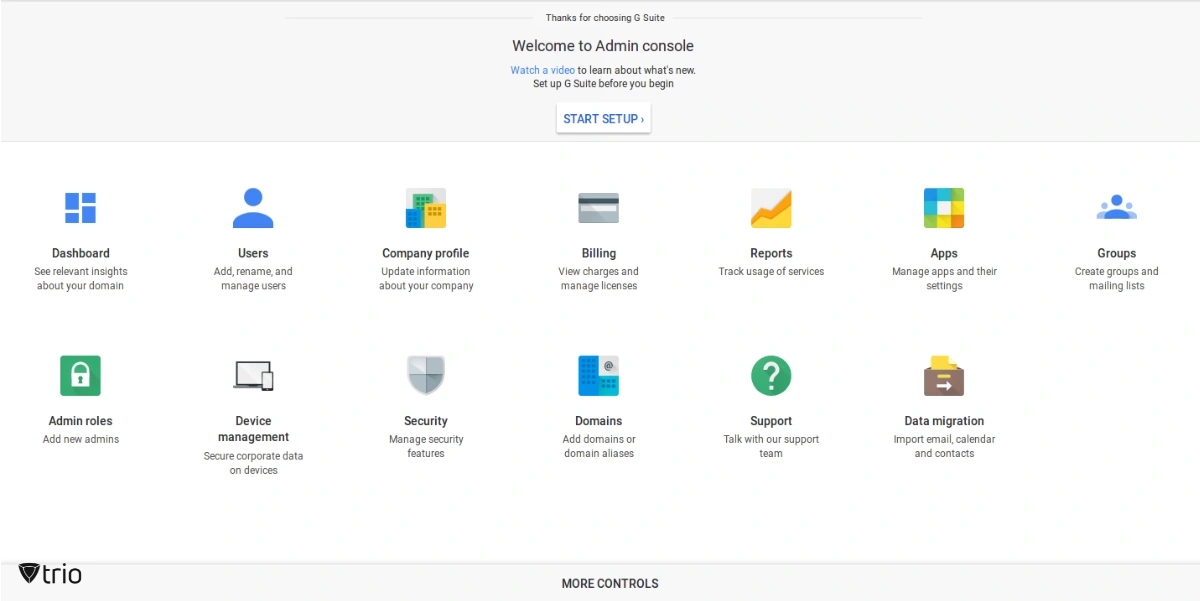Click the colorful Apps icon
1200x601 pixels.
coord(944,208)
